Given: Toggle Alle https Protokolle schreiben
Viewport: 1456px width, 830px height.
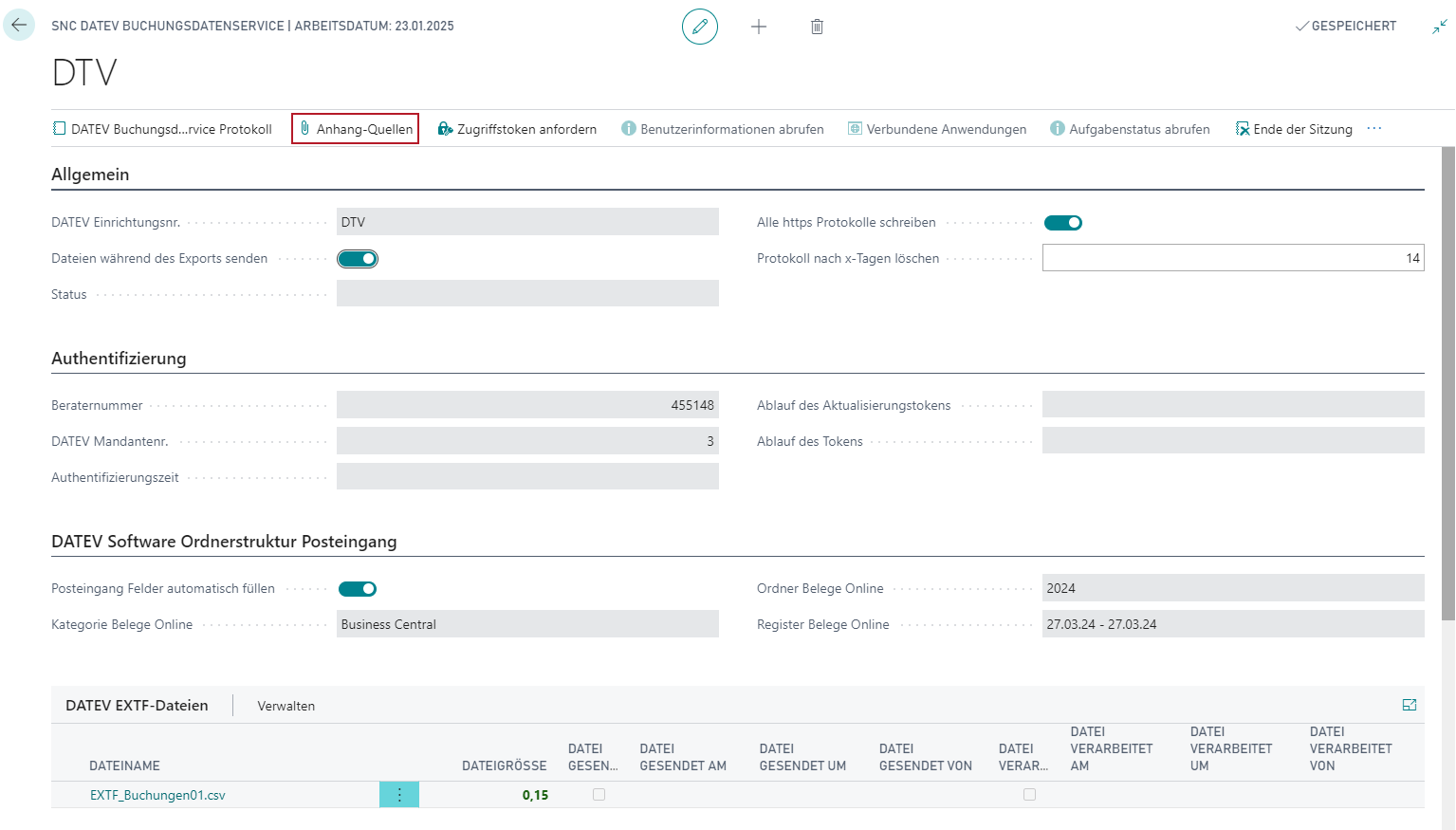Looking at the screenshot, I should point(1062,223).
